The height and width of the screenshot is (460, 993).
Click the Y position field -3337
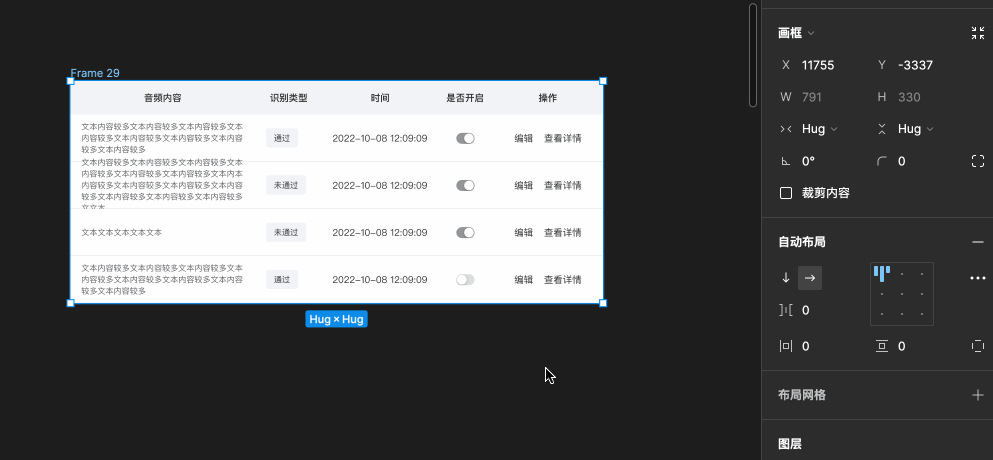pos(915,65)
